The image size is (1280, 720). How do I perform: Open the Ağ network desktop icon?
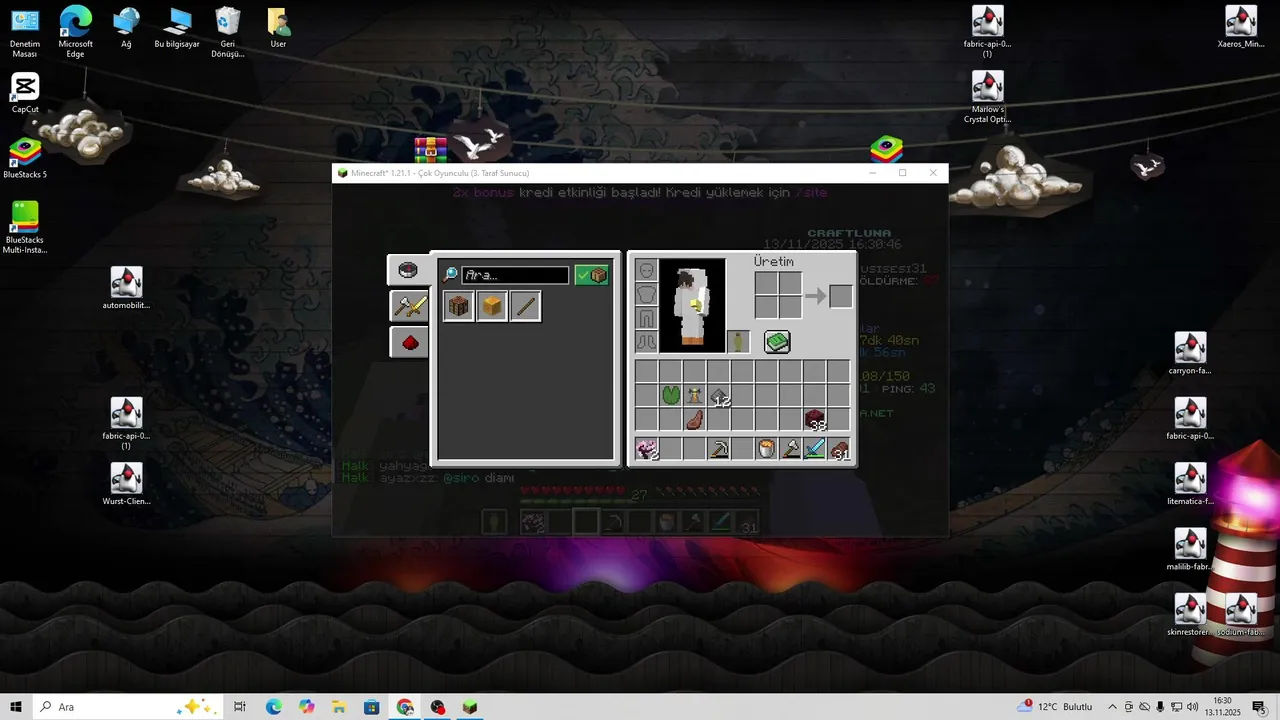(126, 28)
